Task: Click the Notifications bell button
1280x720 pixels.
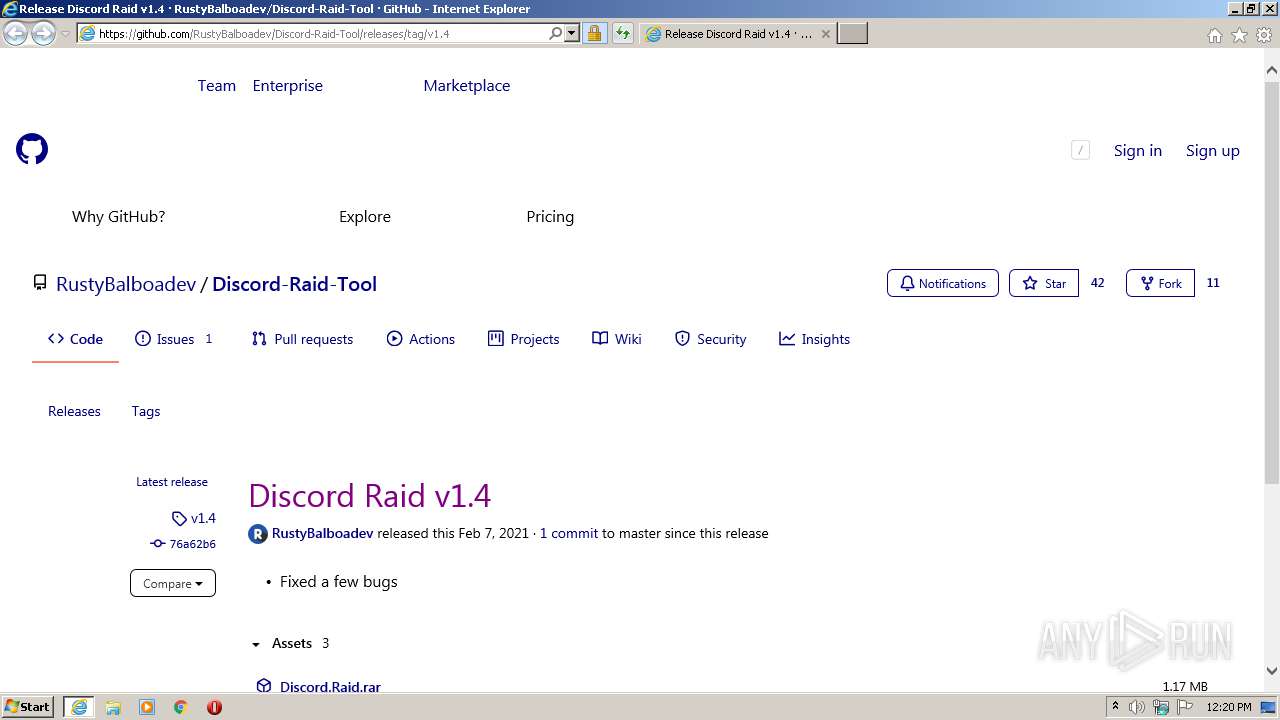Action: coord(943,283)
